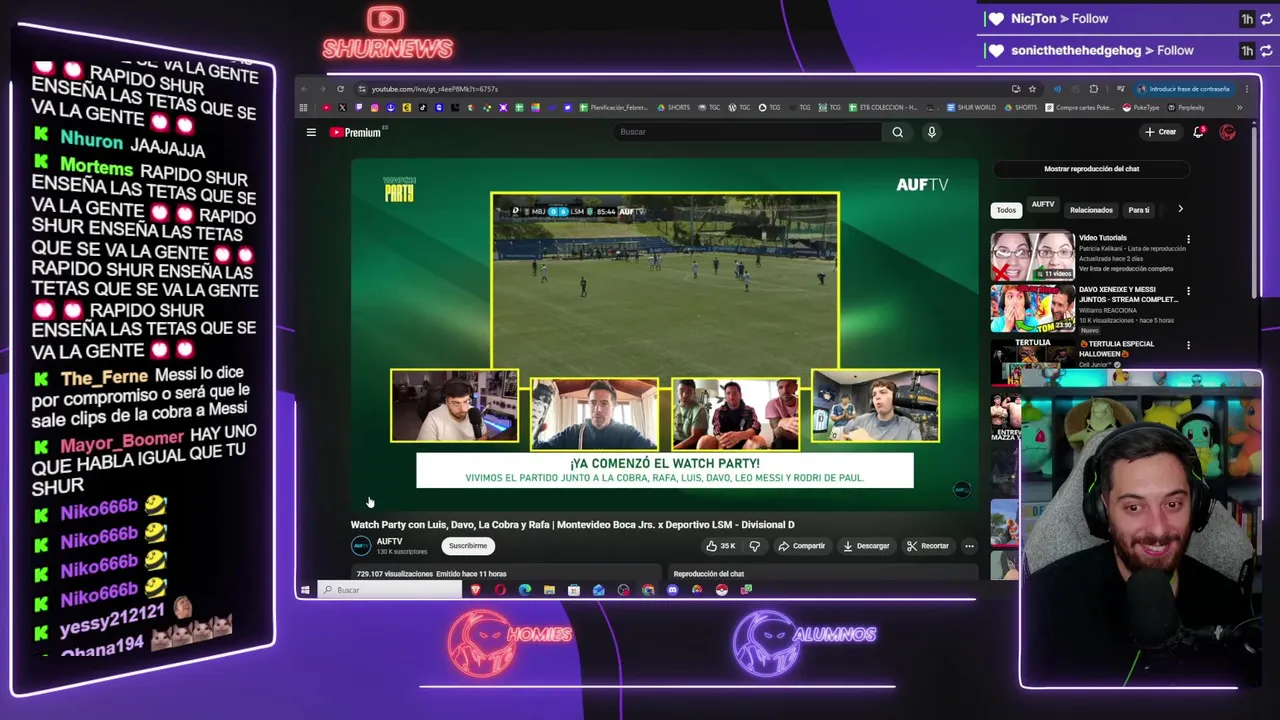Image resolution: width=1280 pixels, height=720 pixels.
Task: Open the YouTube hamburger guide menu
Action: pyautogui.click(x=311, y=132)
